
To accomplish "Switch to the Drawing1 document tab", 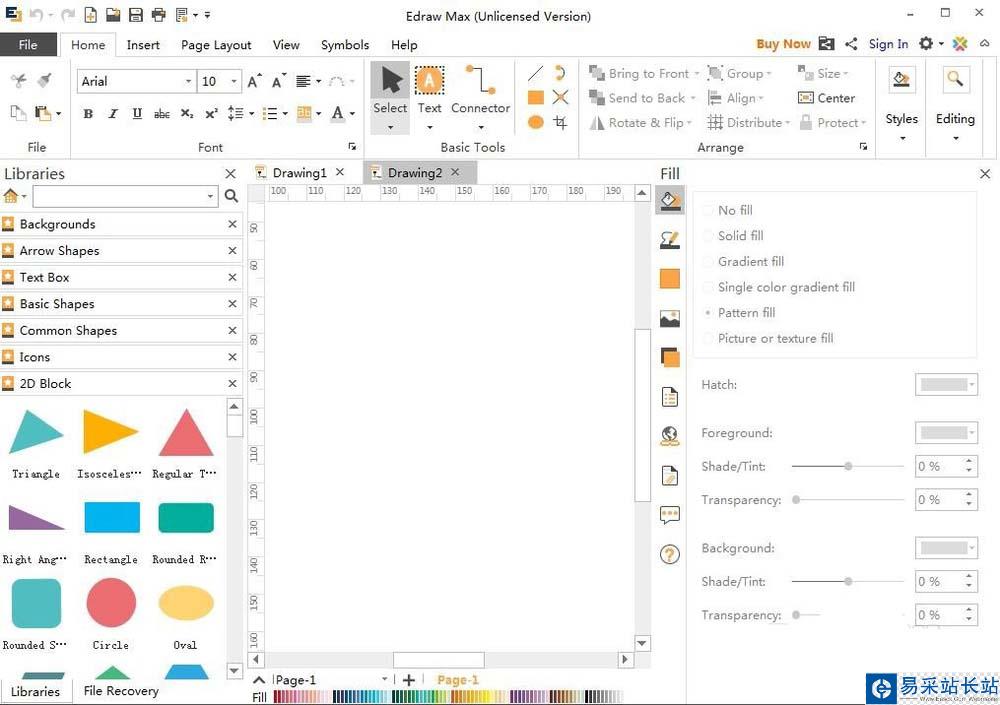I will coord(299,173).
